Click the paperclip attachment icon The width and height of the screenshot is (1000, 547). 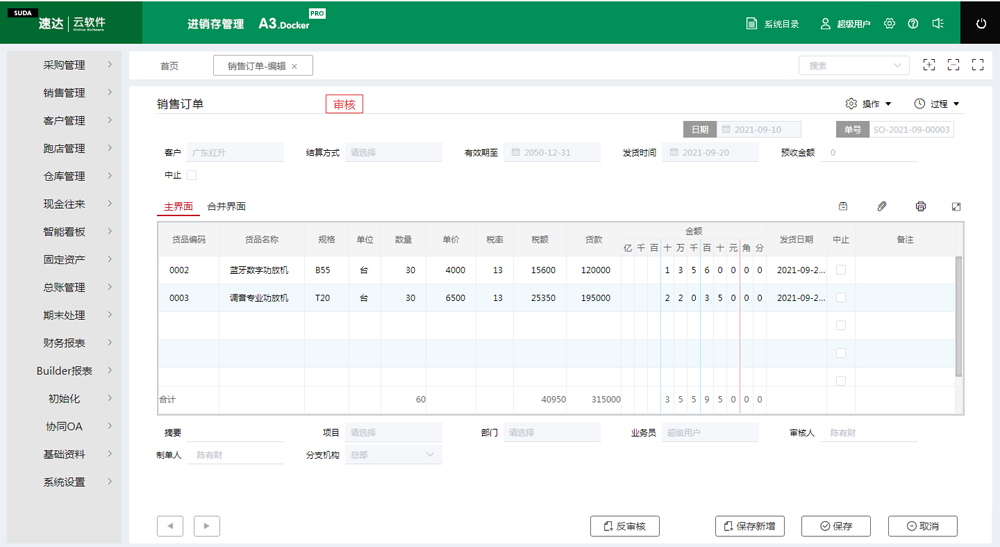[882, 206]
